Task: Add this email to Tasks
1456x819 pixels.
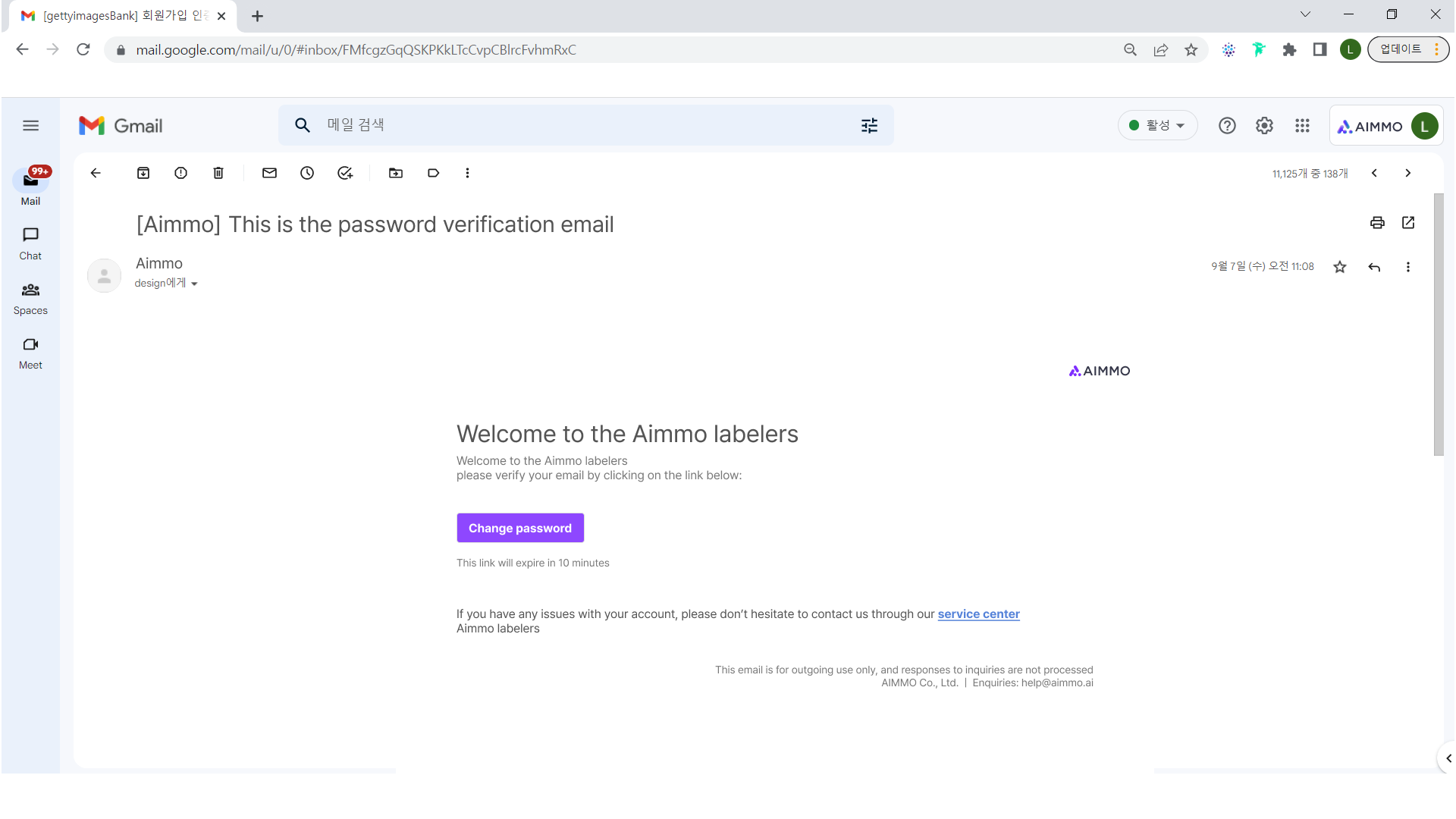Action: [345, 173]
